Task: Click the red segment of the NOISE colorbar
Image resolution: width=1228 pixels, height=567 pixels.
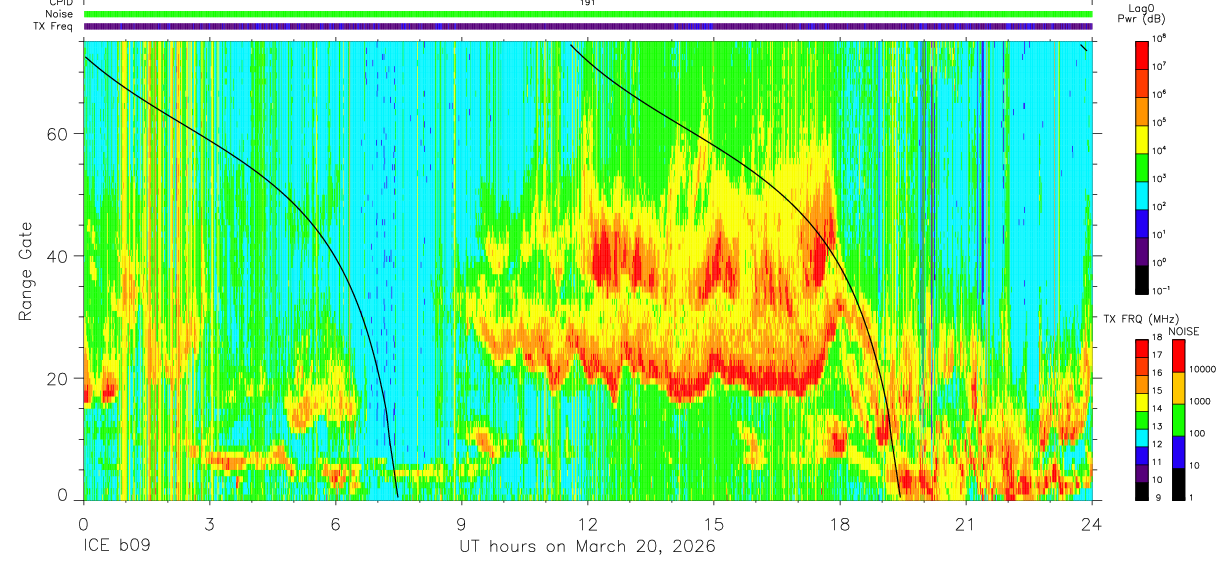Action: pyautogui.click(x=1179, y=356)
